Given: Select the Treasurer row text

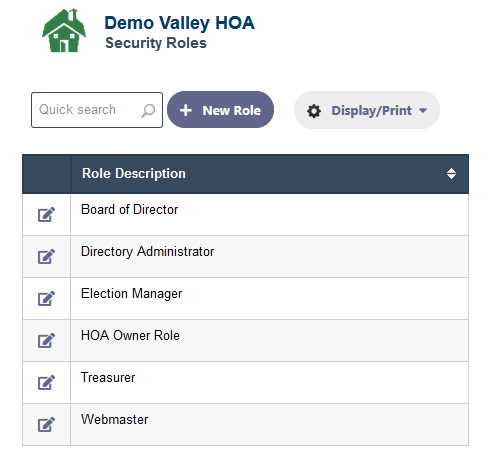Looking at the screenshot, I should pyautogui.click(x=108, y=378).
